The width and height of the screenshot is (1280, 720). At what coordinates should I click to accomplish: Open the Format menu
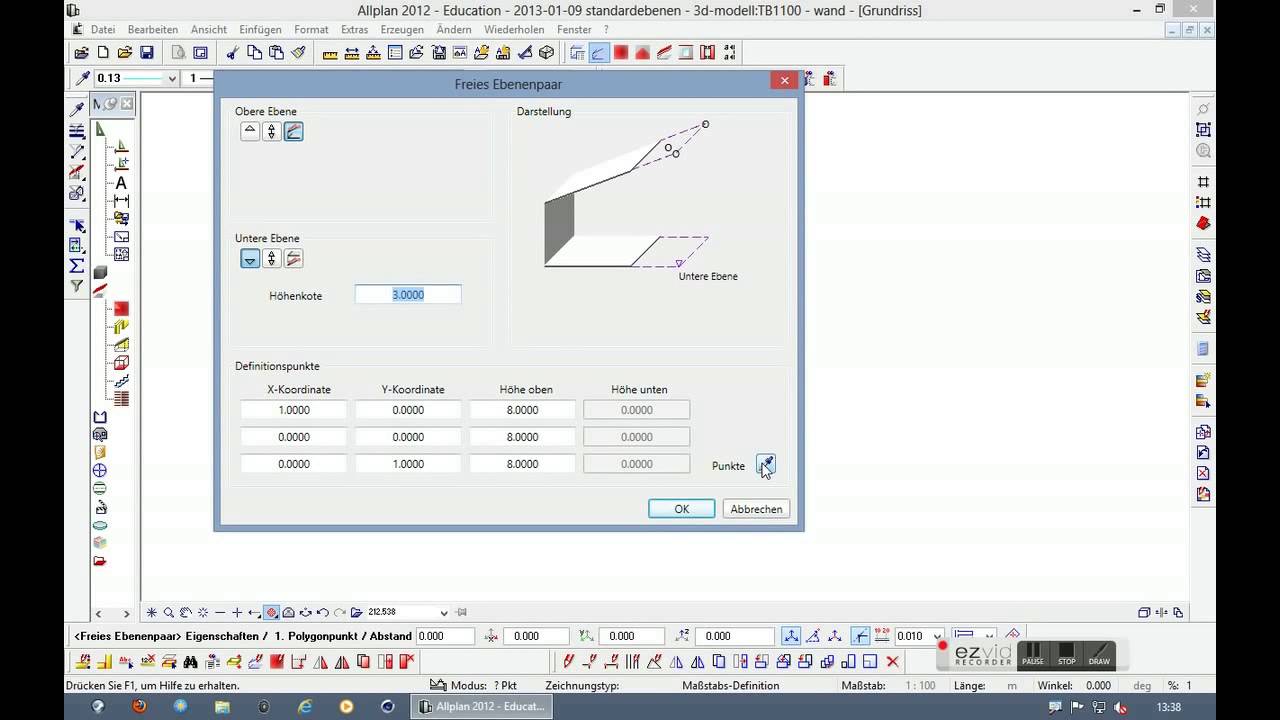click(311, 30)
